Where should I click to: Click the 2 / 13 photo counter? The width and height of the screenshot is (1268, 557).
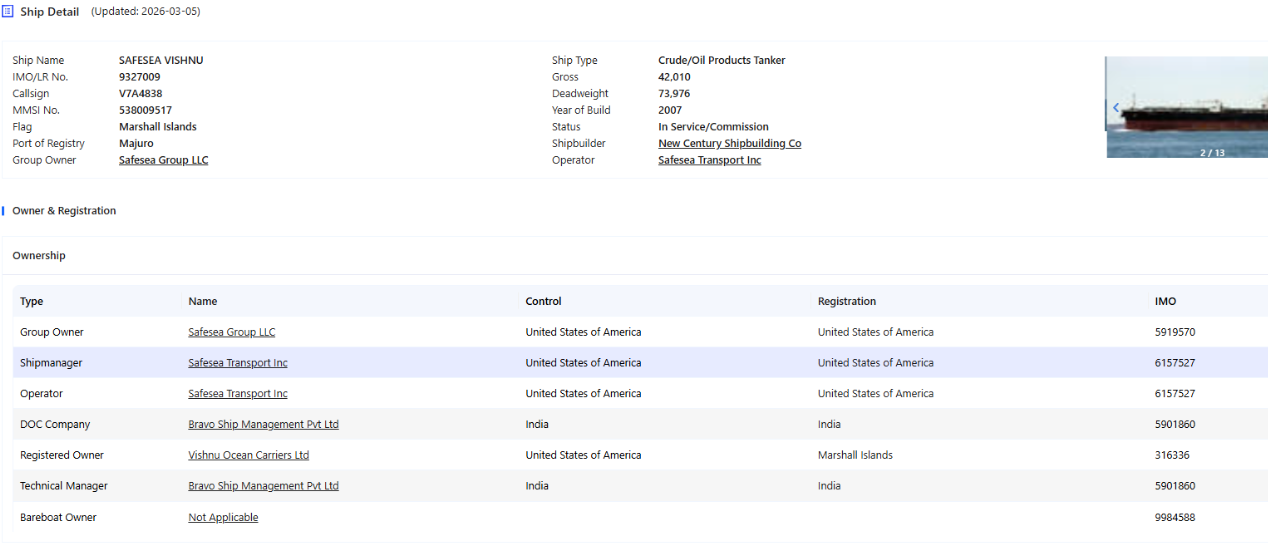pos(1212,153)
